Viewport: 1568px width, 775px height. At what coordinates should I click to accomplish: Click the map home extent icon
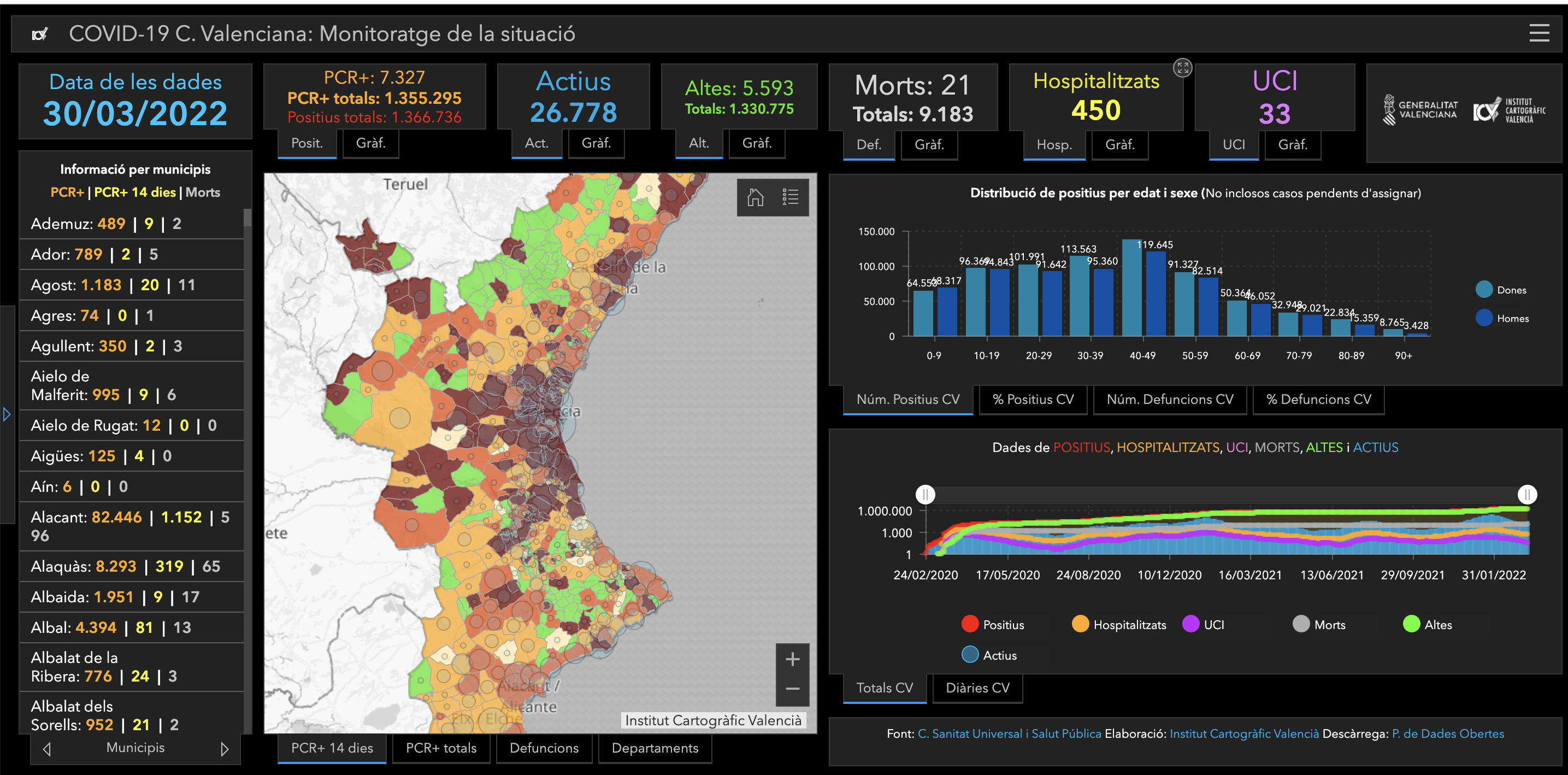click(756, 197)
